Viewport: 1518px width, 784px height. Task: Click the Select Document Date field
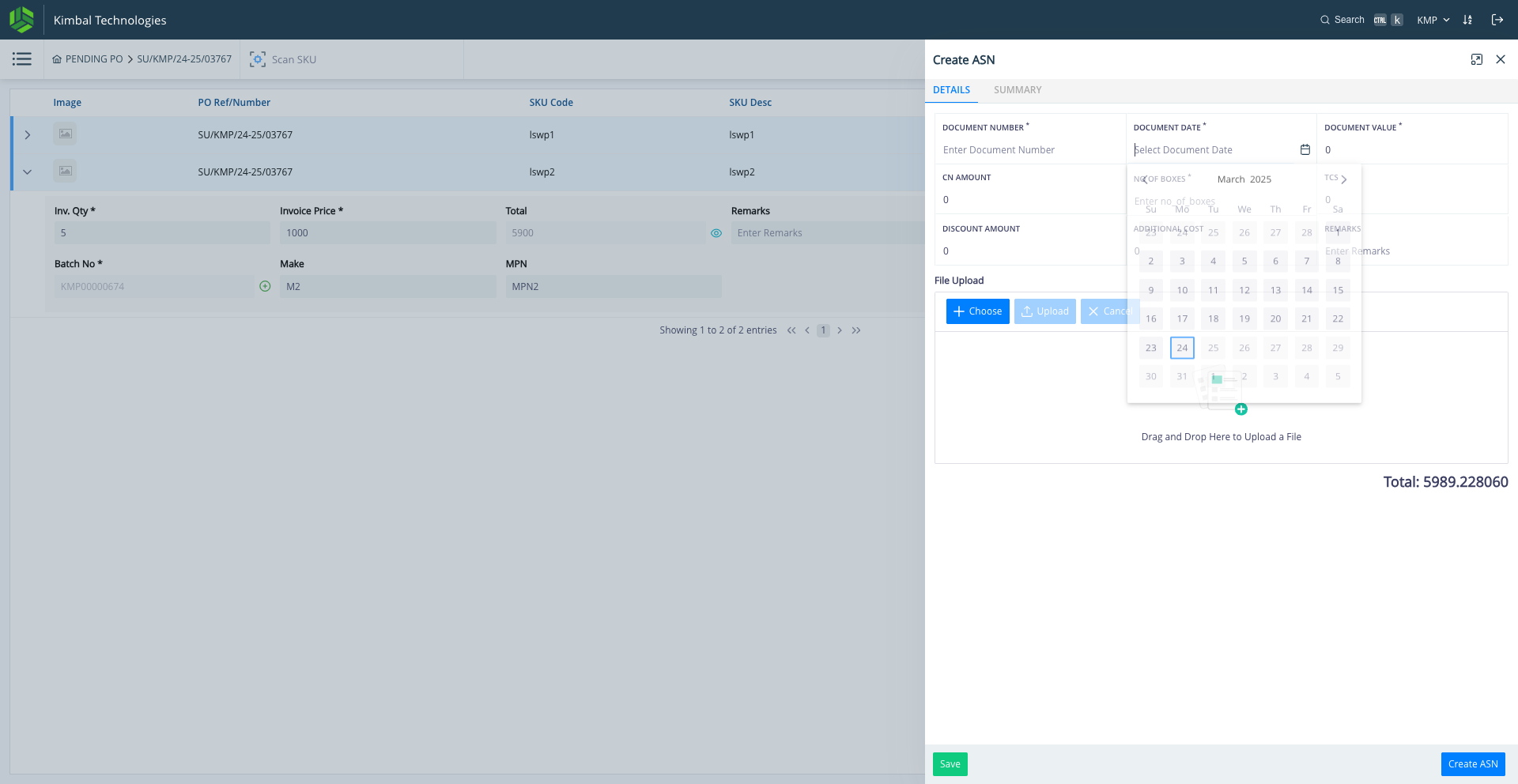click(x=1214, y=150)
